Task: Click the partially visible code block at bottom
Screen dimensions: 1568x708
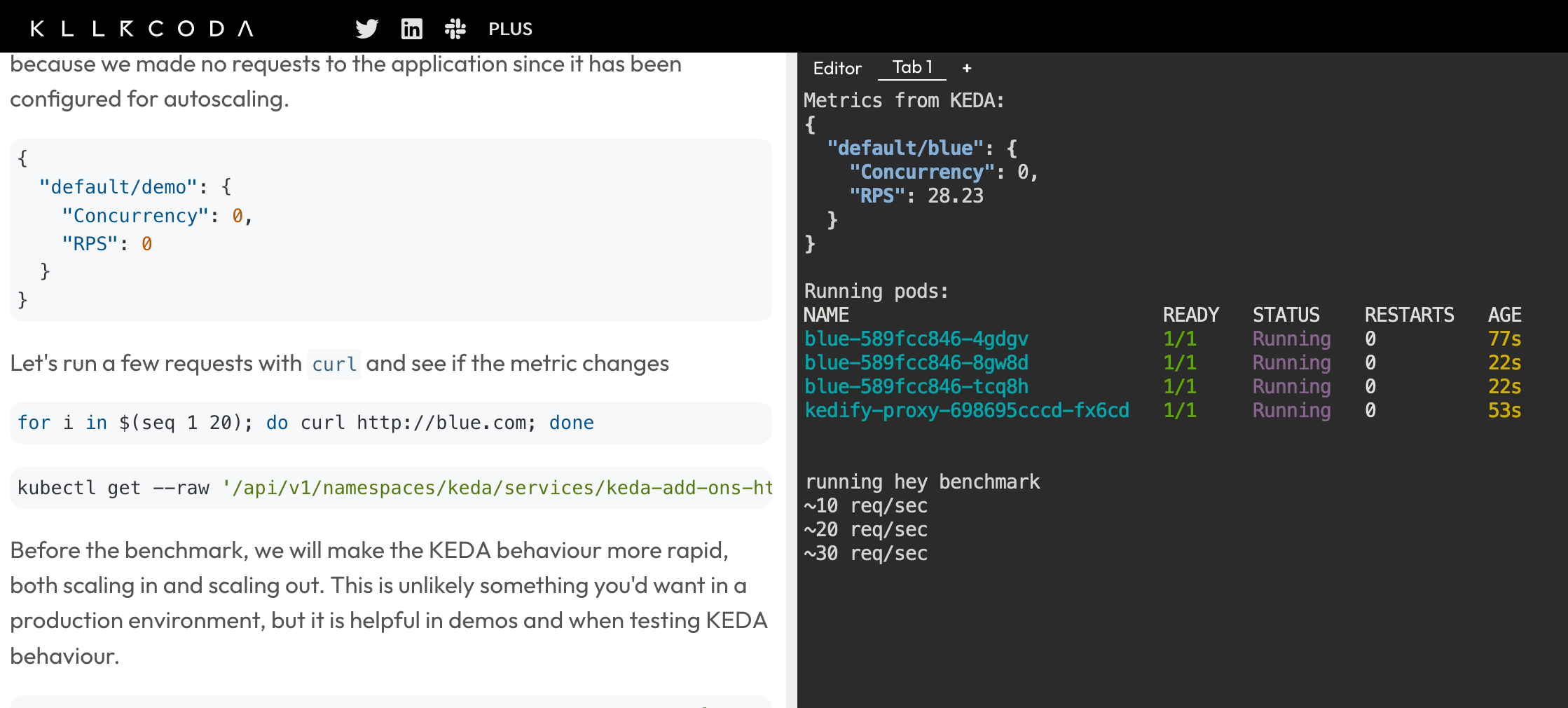Action: click(x=391, y=701)
